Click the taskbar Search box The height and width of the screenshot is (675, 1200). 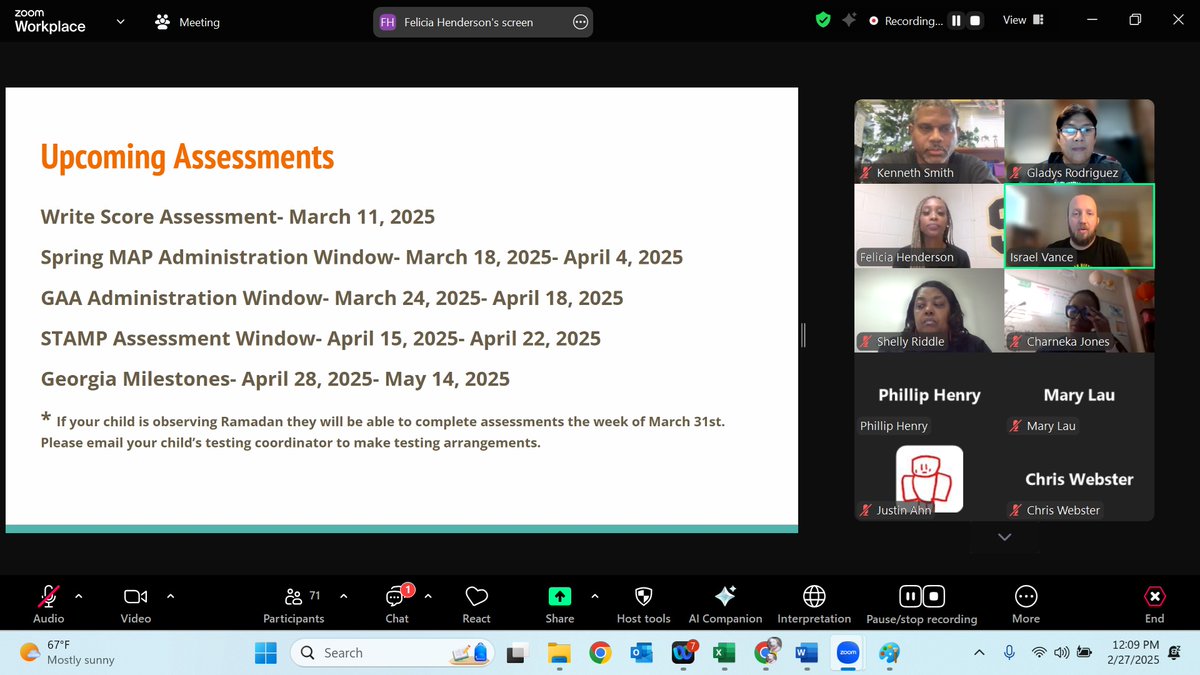point(393,653)
